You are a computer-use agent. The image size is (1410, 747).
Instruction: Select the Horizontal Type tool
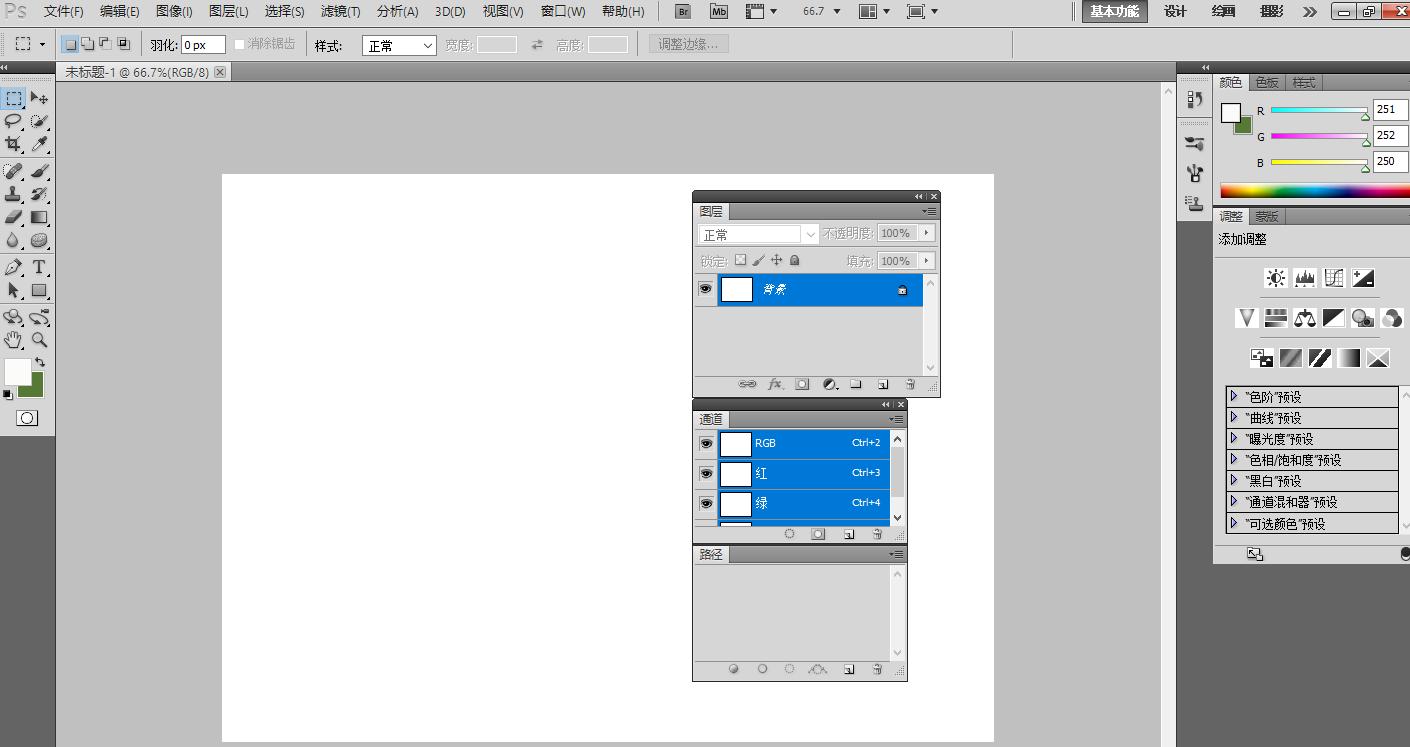(x=39, y=267)
